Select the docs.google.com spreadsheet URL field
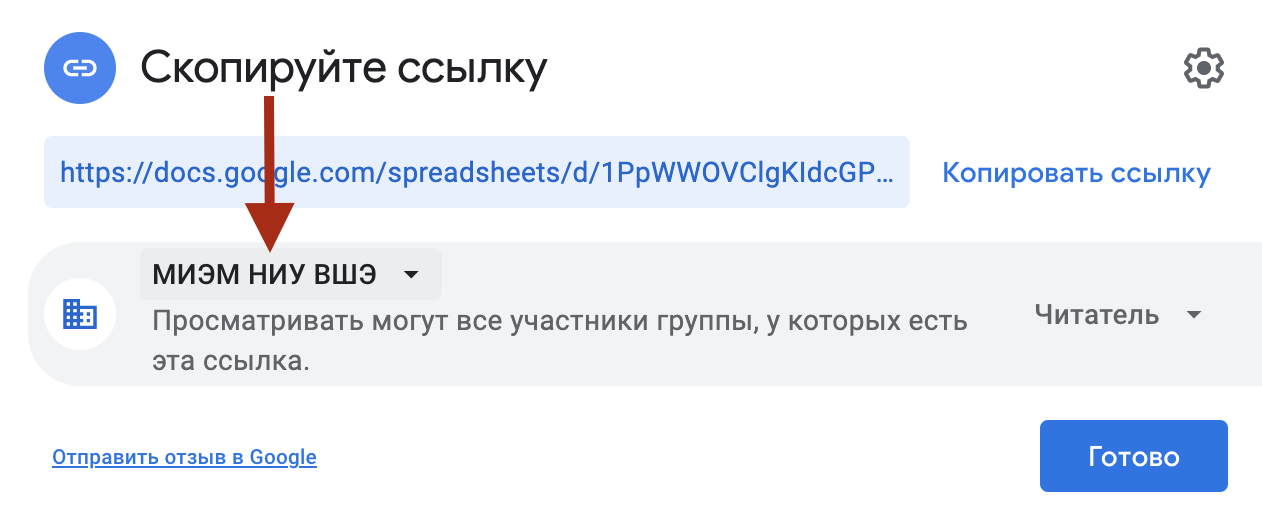The width and height of the screenshot is (1262, 506). pyautogui.click(x=476, y=172)
